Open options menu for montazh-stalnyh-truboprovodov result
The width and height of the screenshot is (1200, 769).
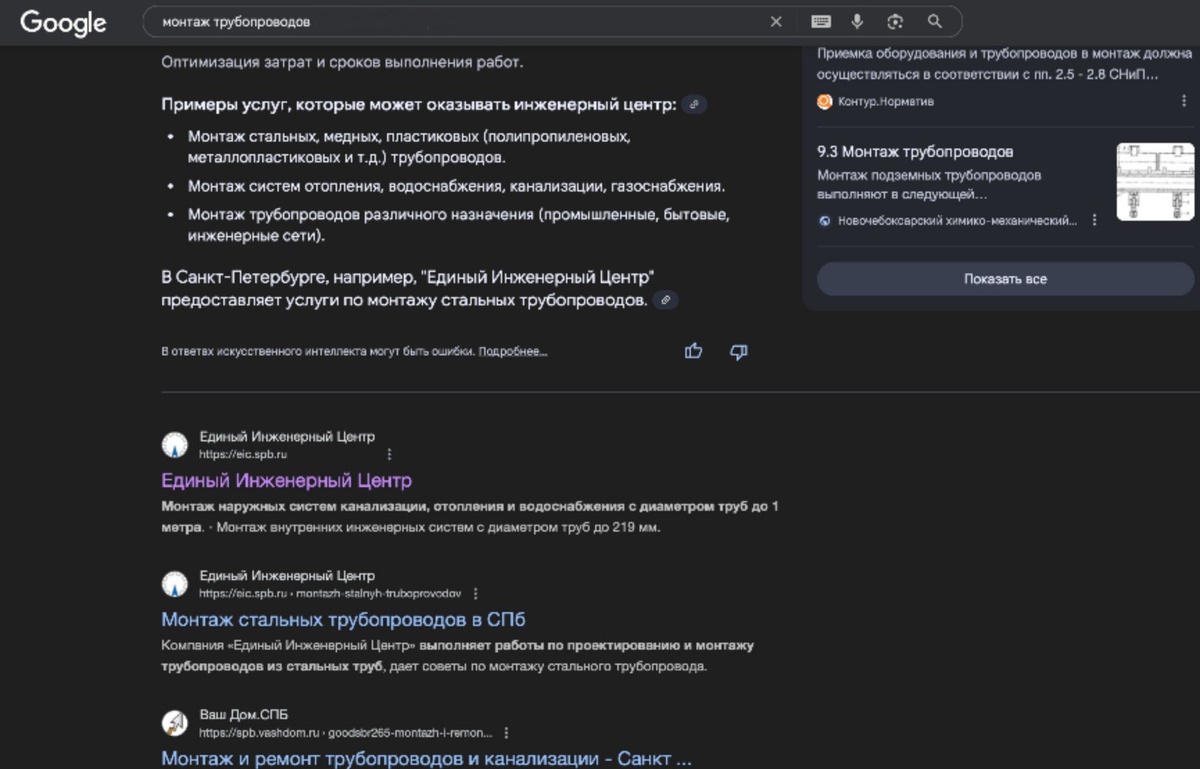(476, 593)
